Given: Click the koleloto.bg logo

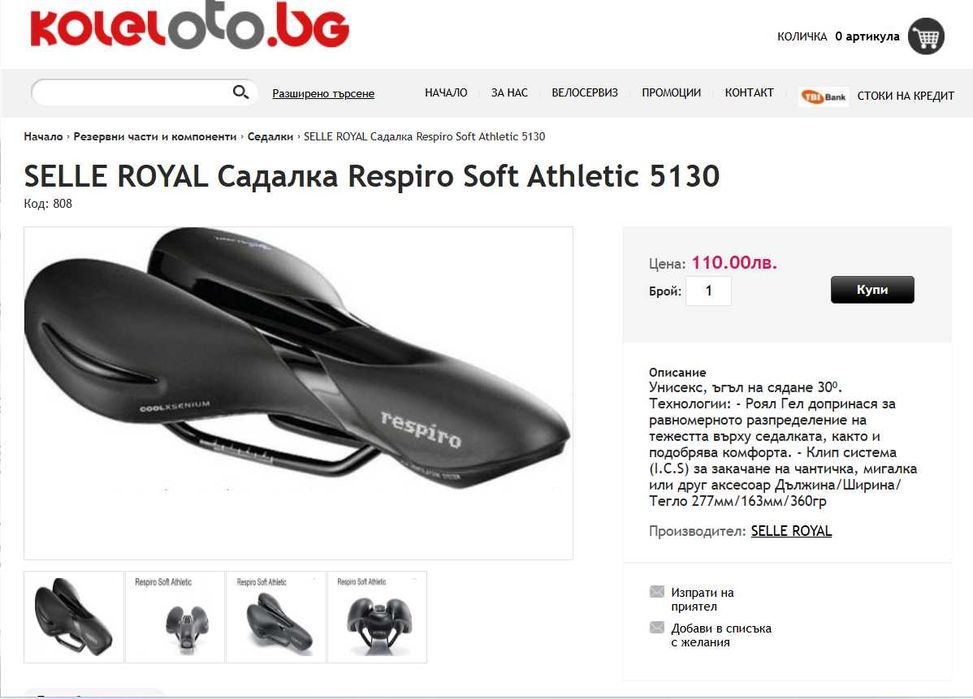Looking at the screenshot, I should click(x=190, y=25).
